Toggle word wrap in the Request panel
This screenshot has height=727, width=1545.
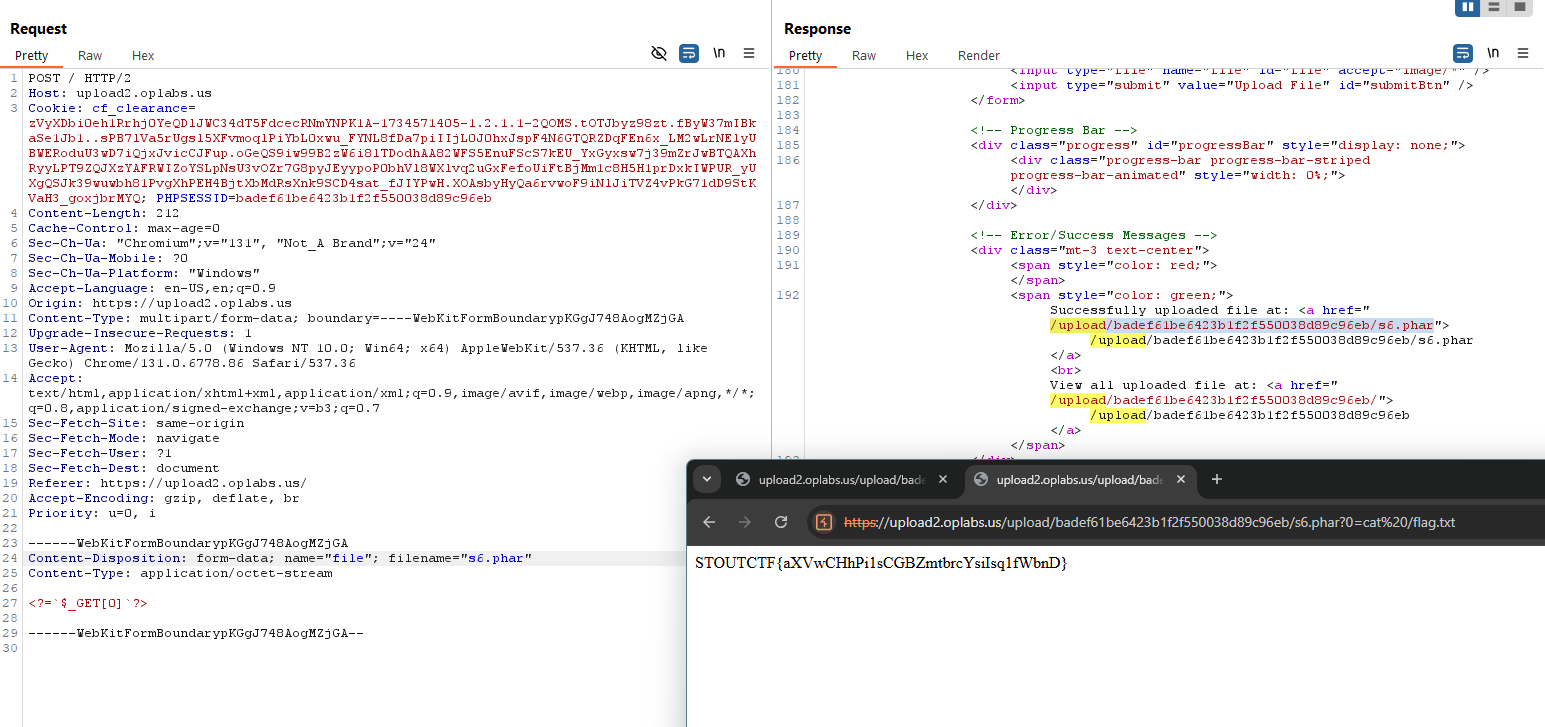[689, 54]
